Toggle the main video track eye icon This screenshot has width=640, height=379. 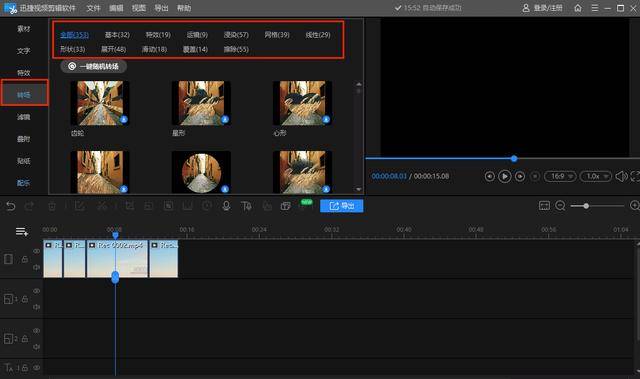coord(36,251)
